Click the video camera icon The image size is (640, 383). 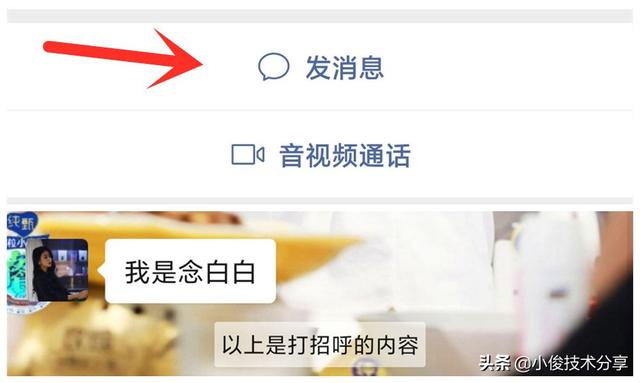pos(248,154)
